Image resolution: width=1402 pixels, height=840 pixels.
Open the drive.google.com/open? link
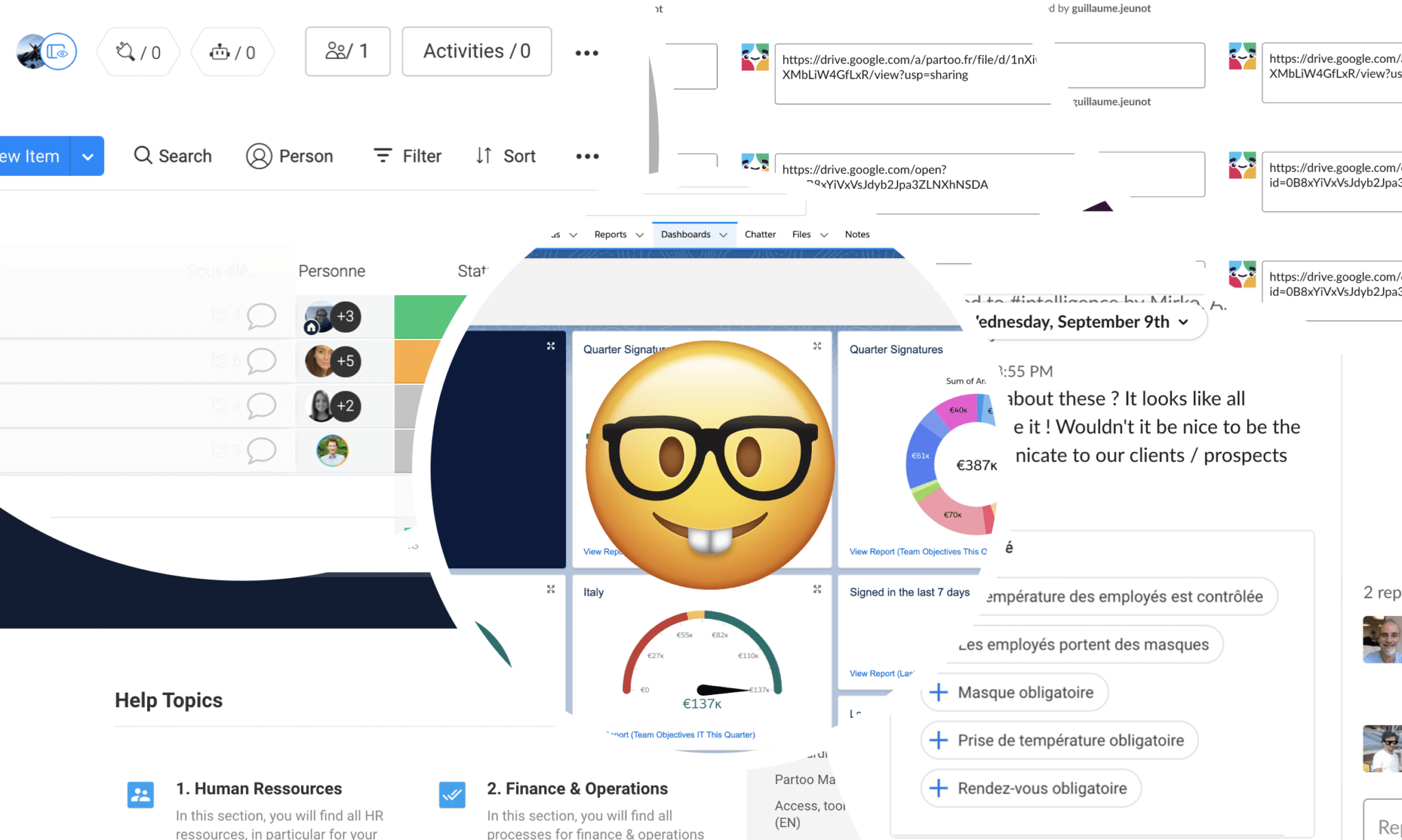point(885,177)
